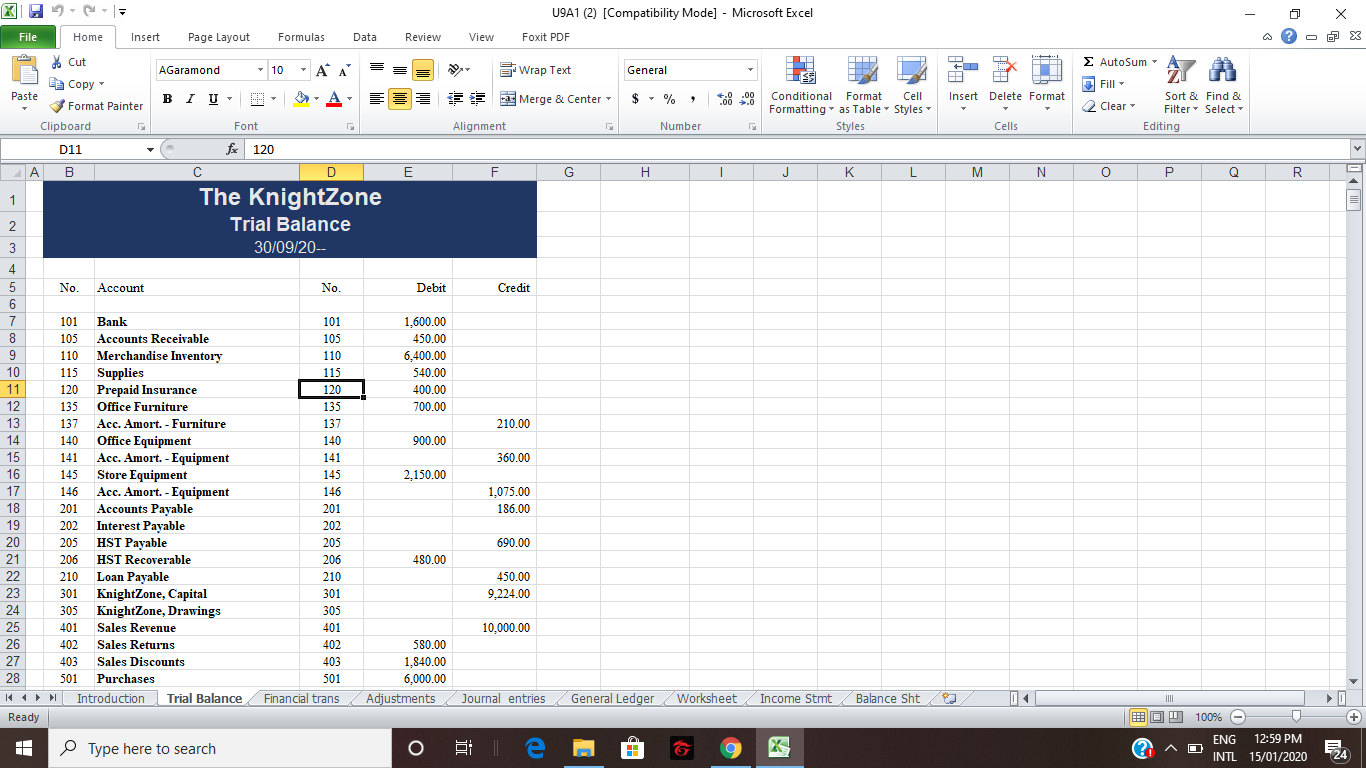Click the Insert Cells button
Viewport: 1366px width, 768px height.
pos(963,86)
